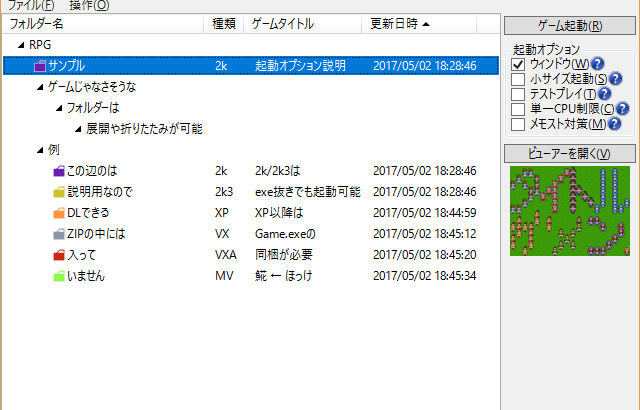Click the yellow folder icon for 説明用なので
This screenshot has width=640, height=410.
click(x=59, y=192)
